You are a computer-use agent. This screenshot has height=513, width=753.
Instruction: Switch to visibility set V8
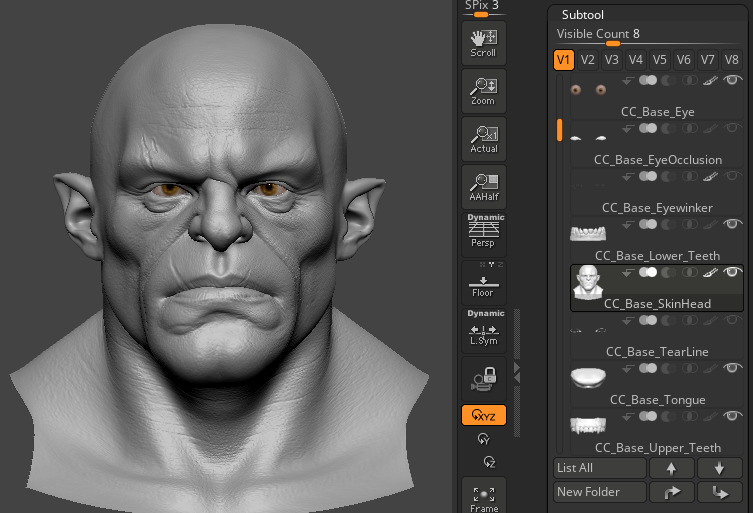(731, 60)
